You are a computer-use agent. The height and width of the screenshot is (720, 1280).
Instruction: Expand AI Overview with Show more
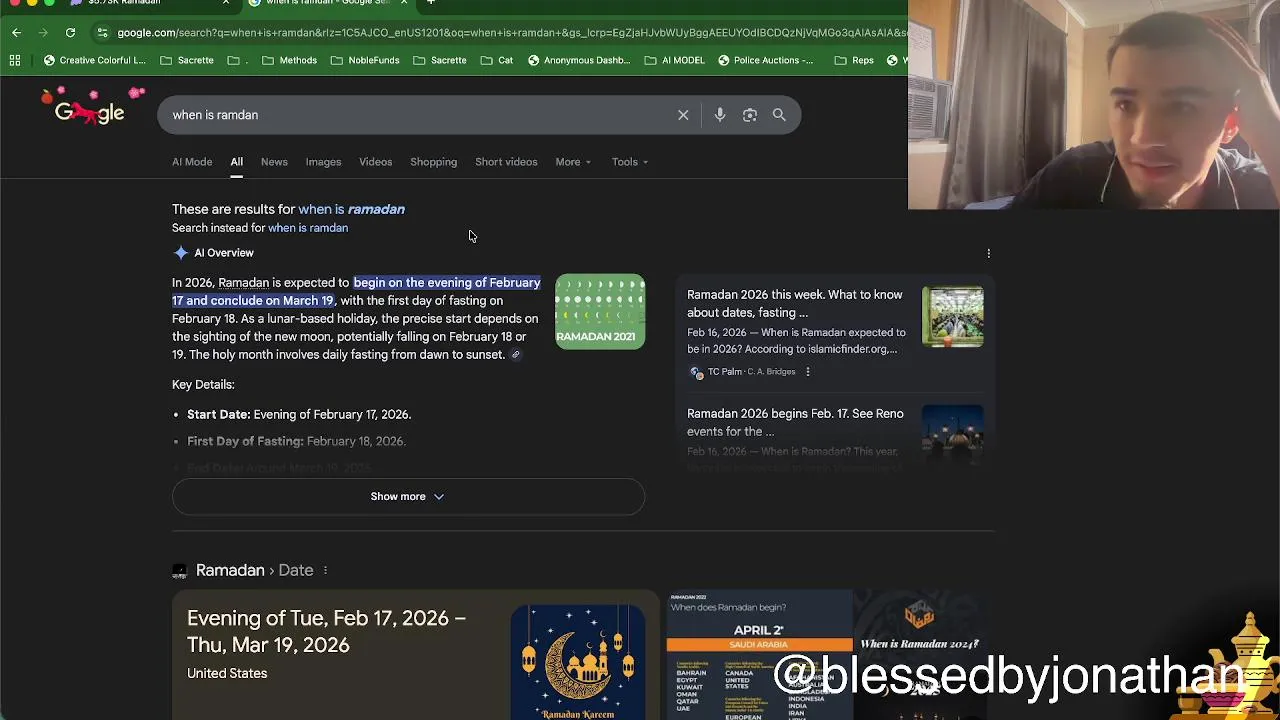pos(408,497)
